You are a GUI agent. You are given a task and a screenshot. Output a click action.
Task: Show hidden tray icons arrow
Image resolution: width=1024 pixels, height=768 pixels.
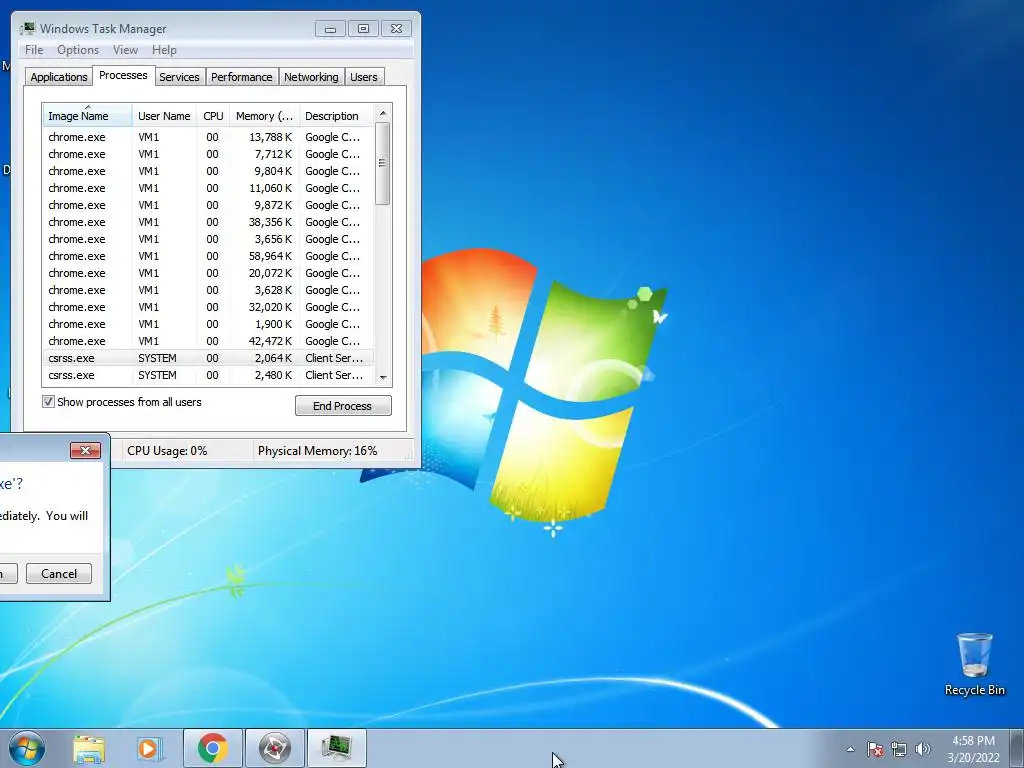[x=850, y=749]
